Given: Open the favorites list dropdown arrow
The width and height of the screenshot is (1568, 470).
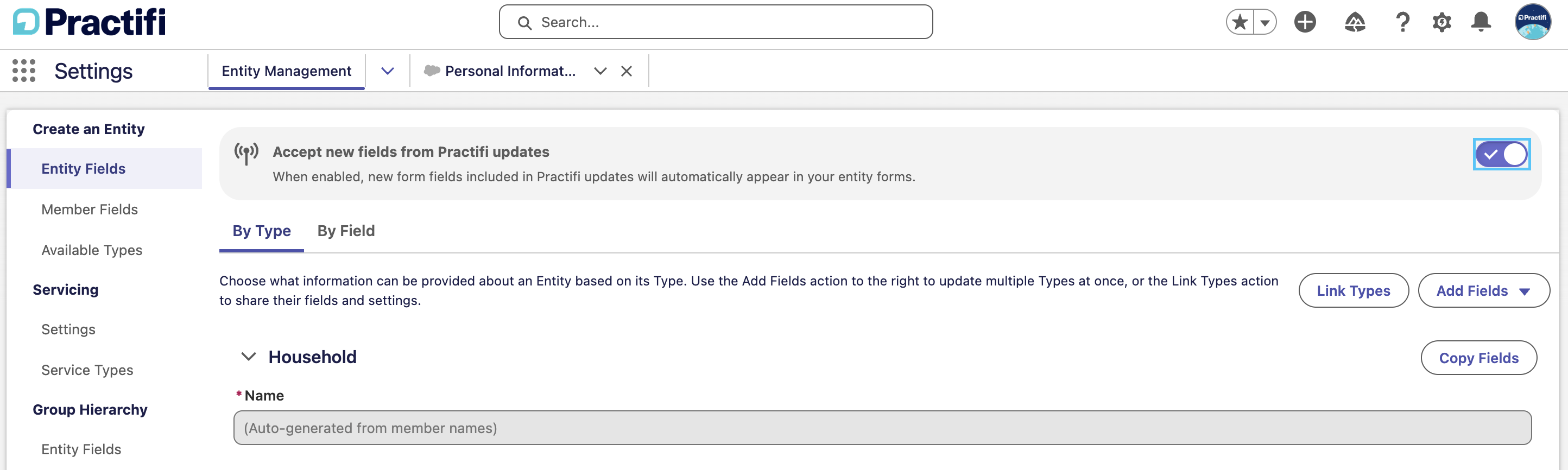Looking at the screenshot, I should point(1265,23).
